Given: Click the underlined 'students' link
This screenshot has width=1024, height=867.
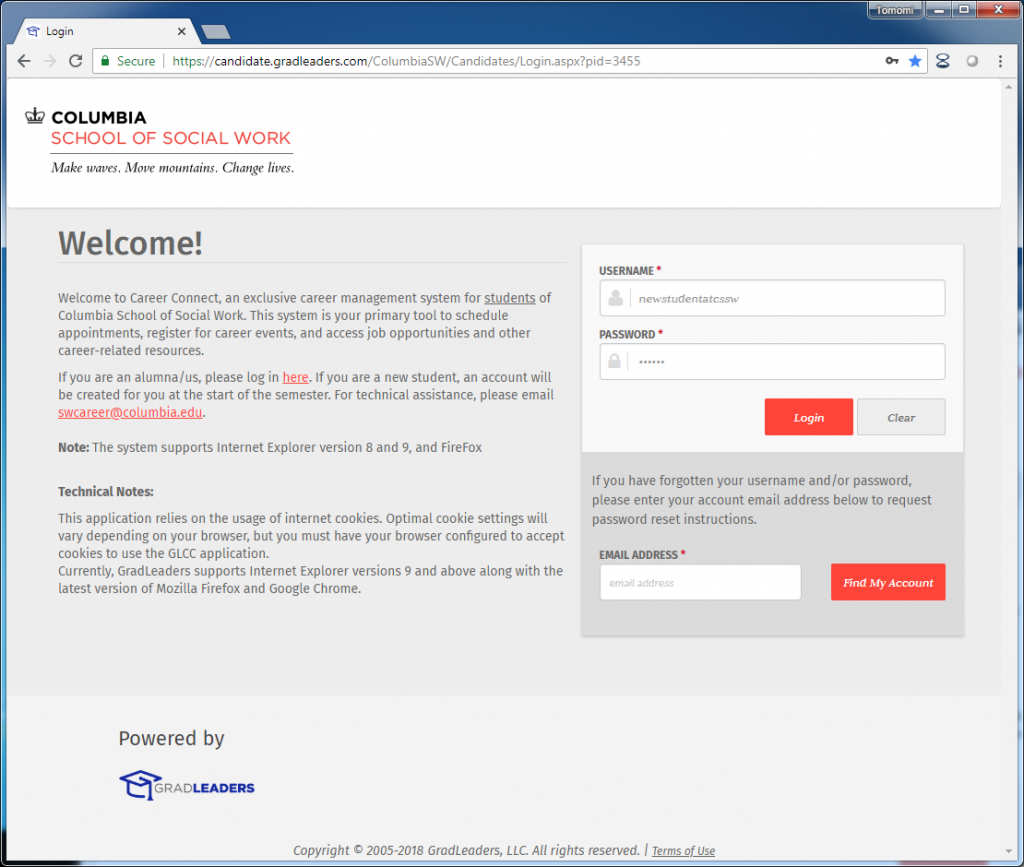Looking at the screenshot, I should coord(509,298).
